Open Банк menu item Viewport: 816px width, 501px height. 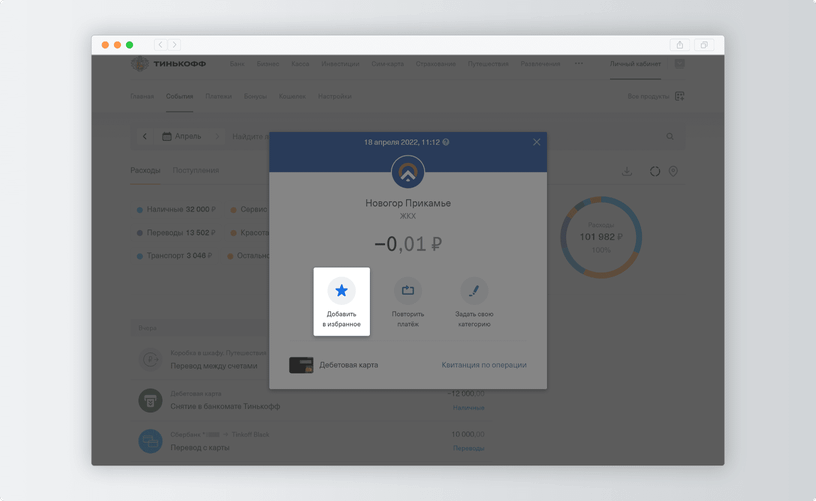237,64
